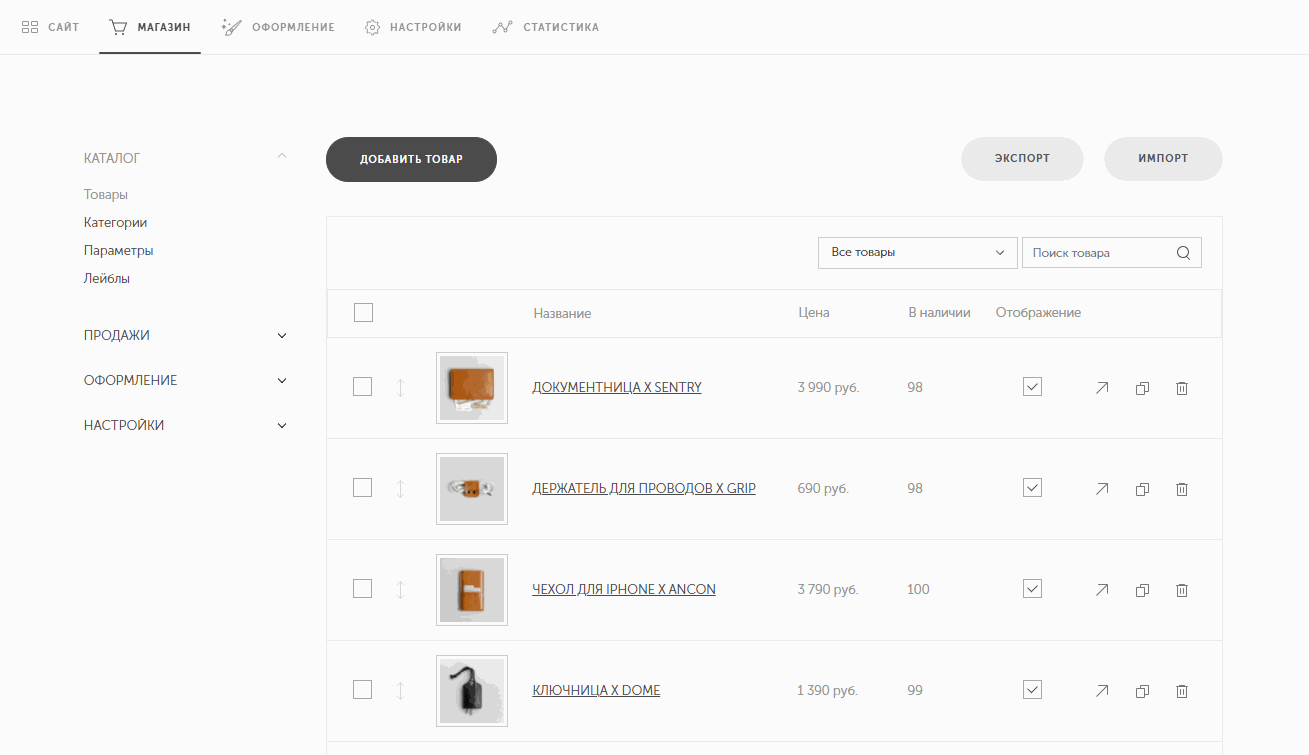The height and width of the screenshot is (755, 1309).
Task: Switch to the Статистика top tab
Action: (x=546, y=27)
